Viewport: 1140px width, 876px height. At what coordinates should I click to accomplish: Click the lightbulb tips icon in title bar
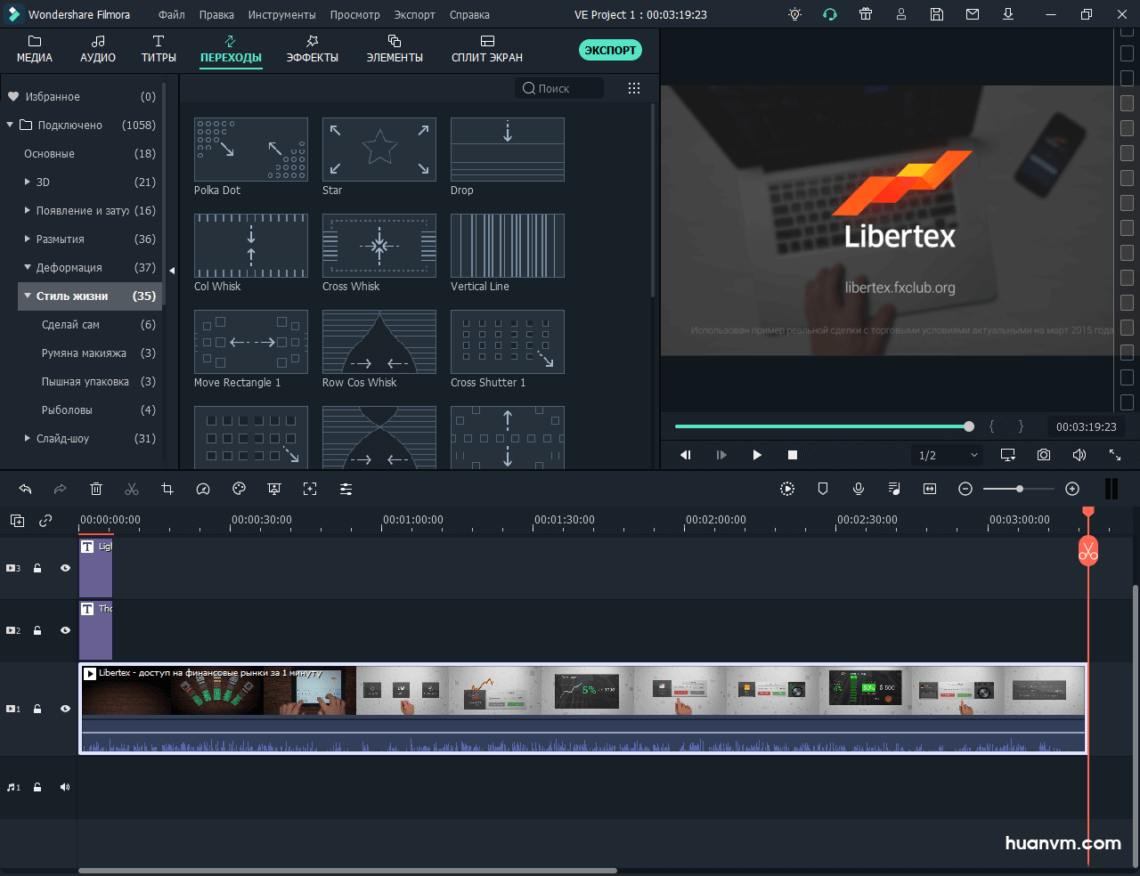tap(795, 15)
